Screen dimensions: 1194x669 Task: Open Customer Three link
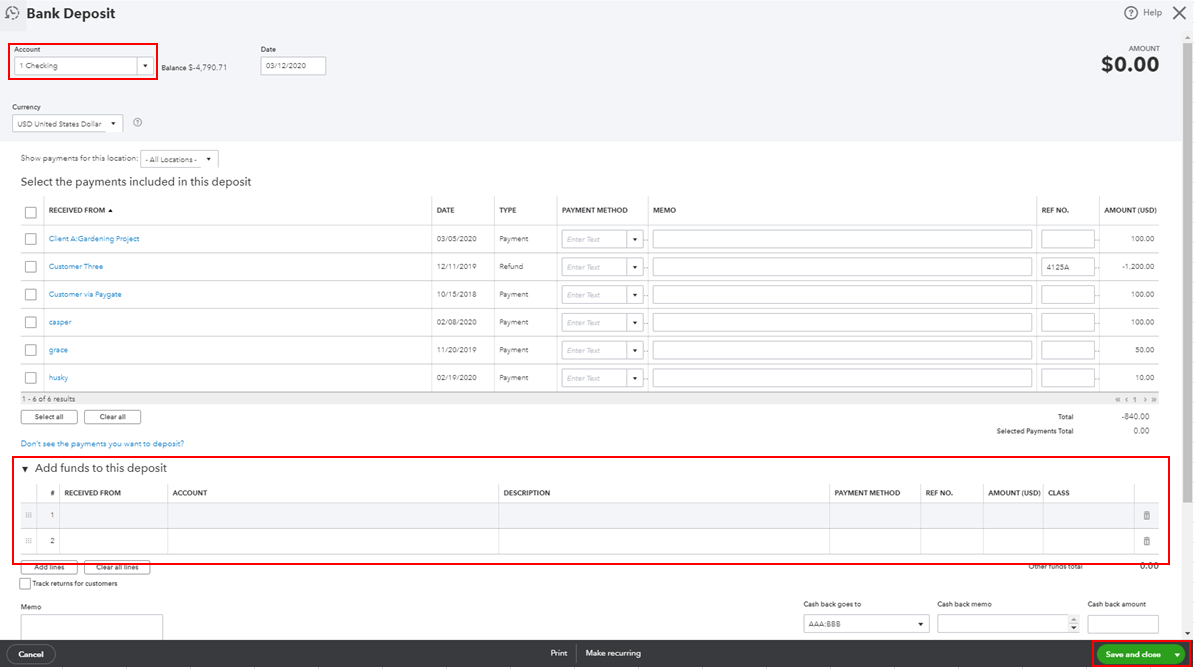(x=75, y=267)
